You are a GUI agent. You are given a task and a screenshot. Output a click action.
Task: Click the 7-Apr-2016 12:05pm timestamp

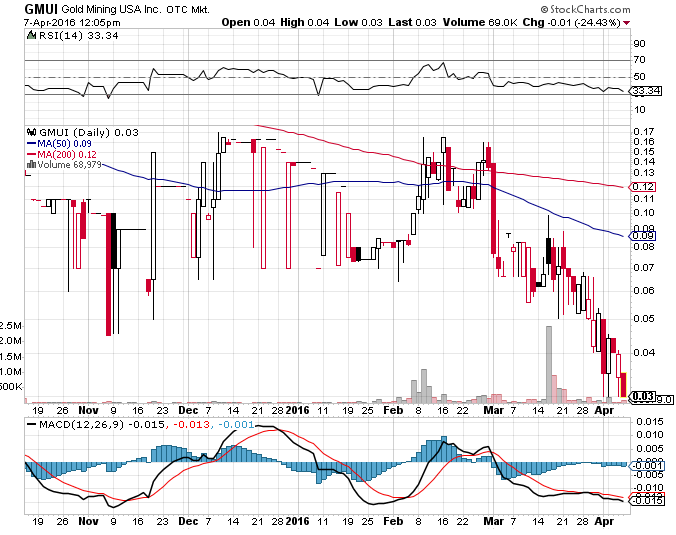[72, 22]
